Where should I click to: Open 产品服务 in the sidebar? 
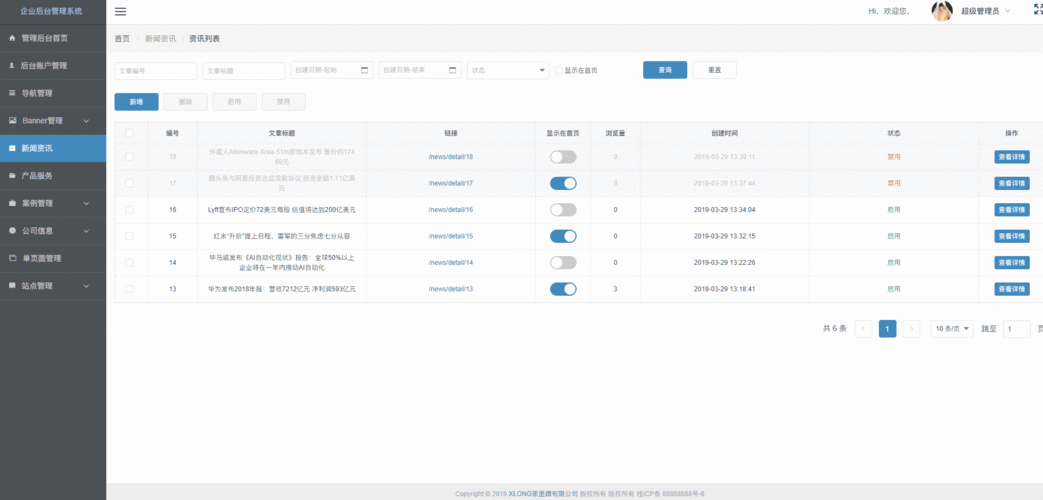pos(53,176)
